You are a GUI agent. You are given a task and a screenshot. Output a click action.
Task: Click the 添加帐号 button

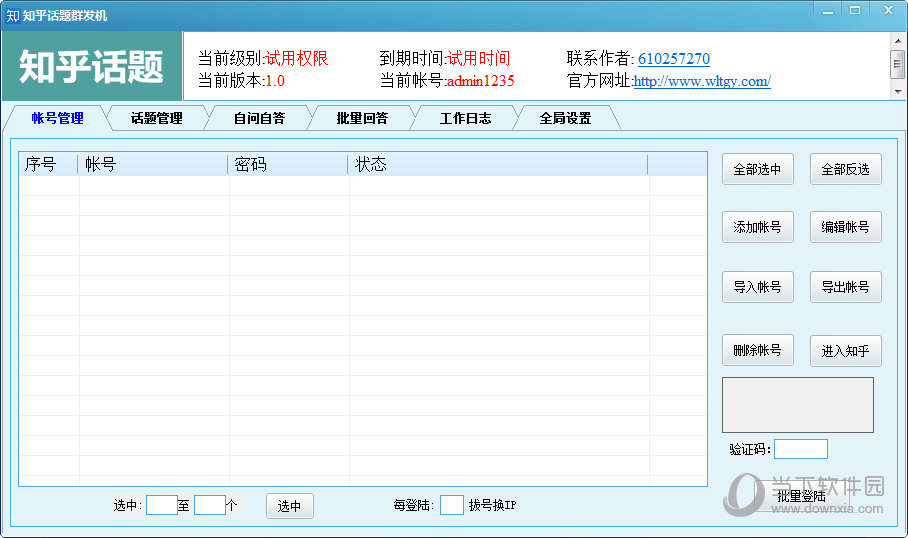(757, 227)
